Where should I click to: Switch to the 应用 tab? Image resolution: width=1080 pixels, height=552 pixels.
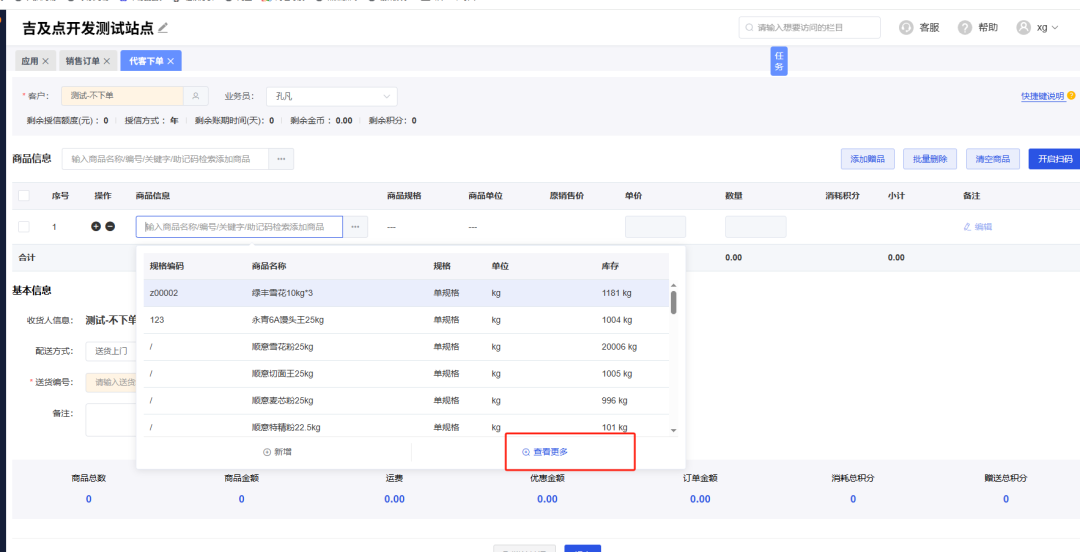coord(30,62)
